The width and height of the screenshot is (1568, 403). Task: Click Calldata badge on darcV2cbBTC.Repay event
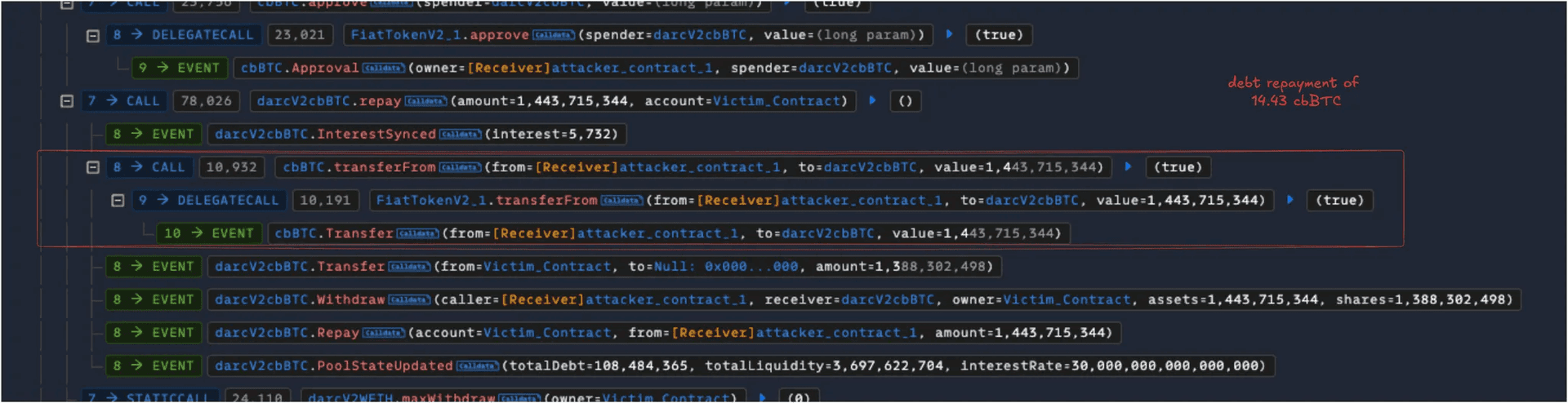coord(383,333)
